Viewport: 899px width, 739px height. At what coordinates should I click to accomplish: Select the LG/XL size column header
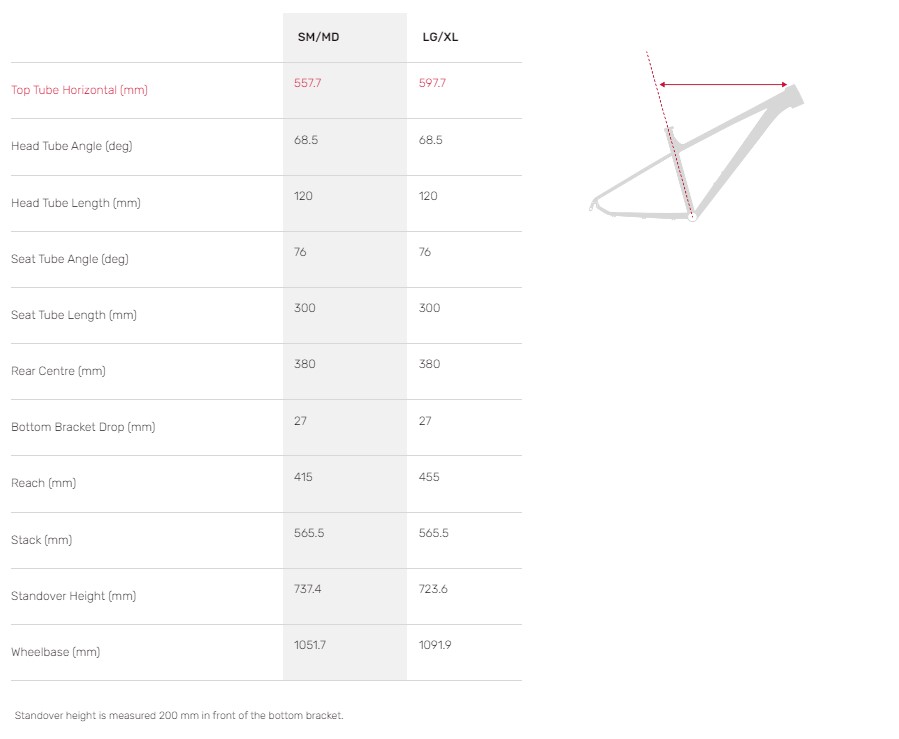pos(440,37)
